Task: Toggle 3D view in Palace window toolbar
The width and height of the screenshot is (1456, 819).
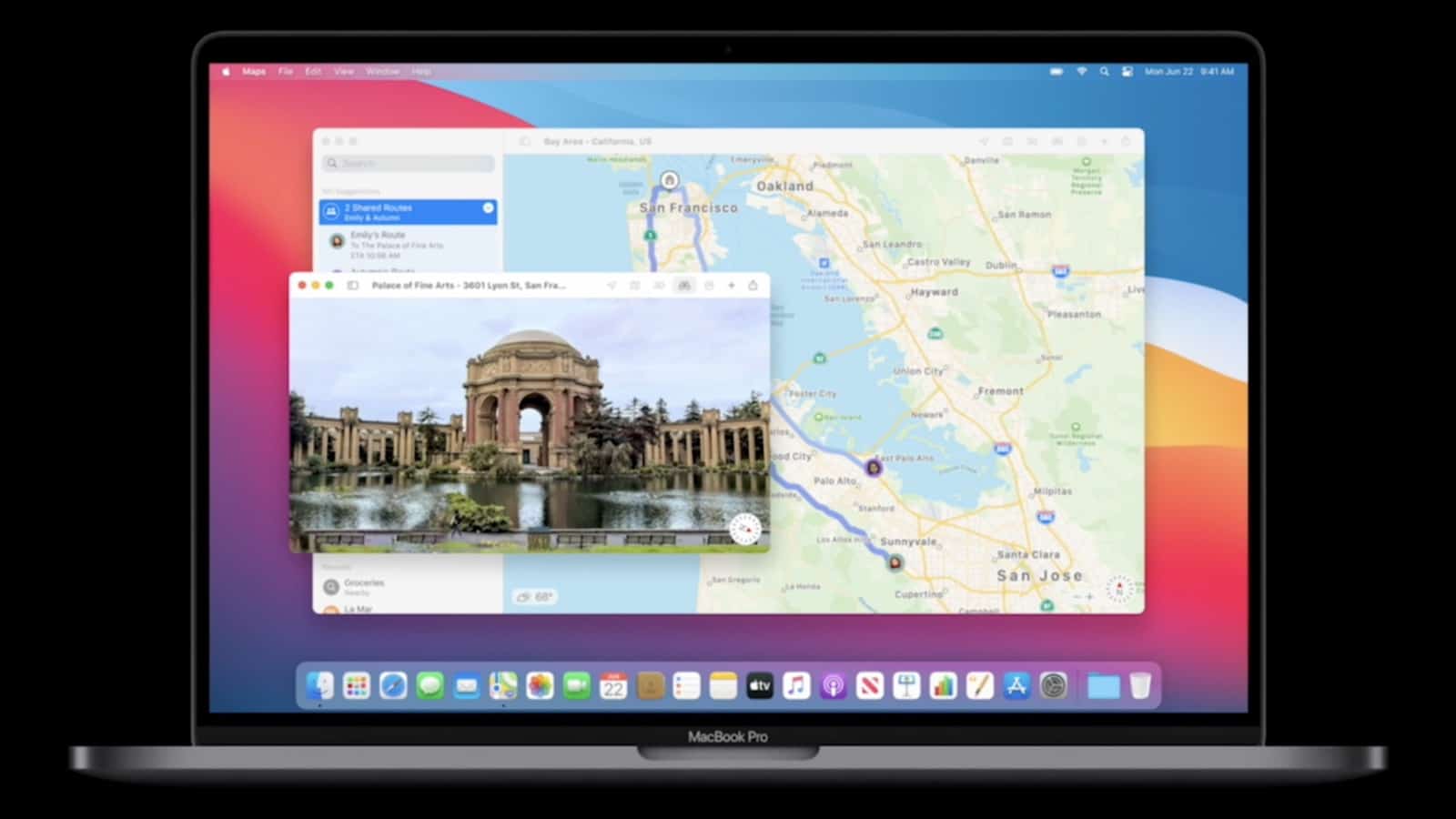Action: (659, 286)
